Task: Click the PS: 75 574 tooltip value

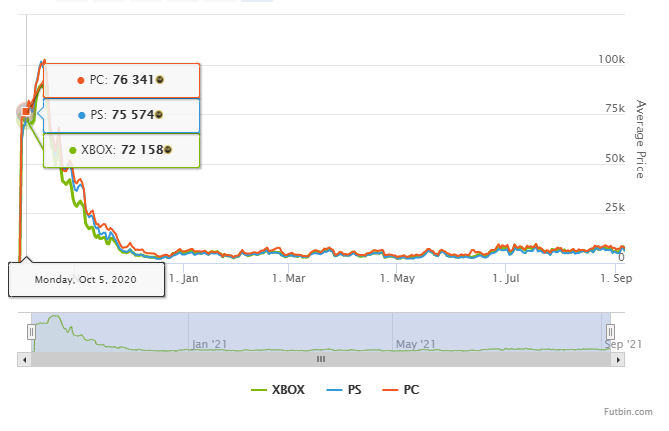Action: (x=122, y=115)
